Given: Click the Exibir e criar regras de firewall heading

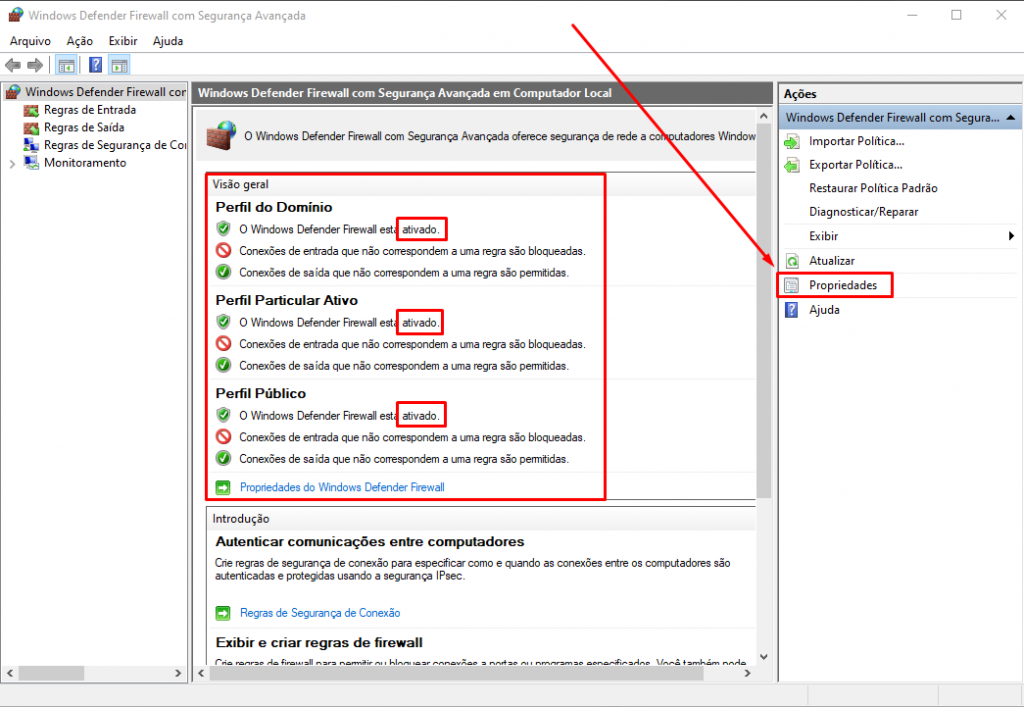Looking at the screenshot, I should tap(319, 643).
